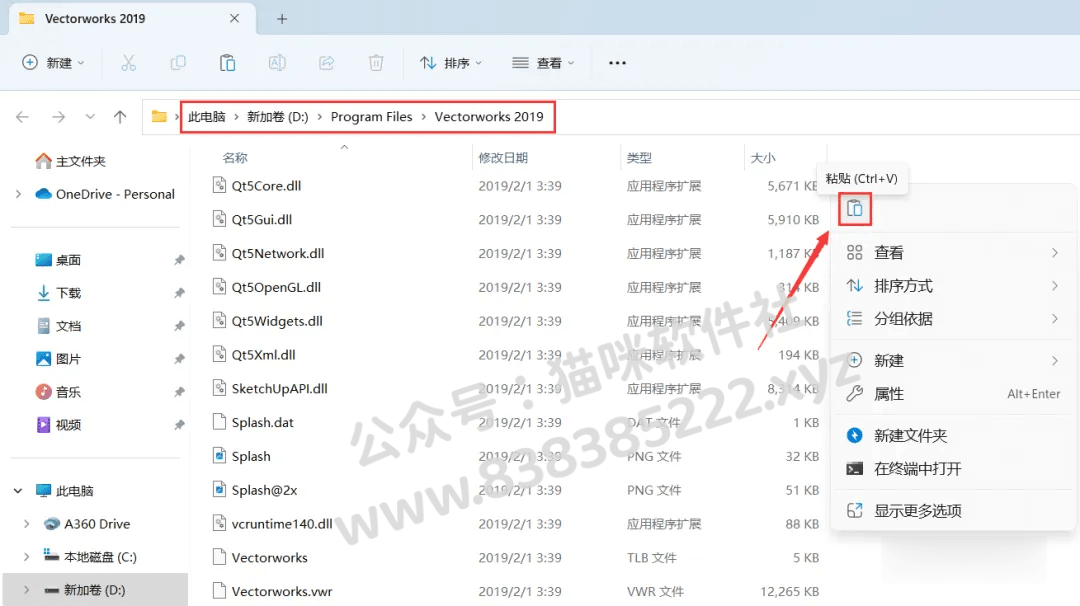The width and height of the screenshot is (1080, 606).
Task: Click 此电脑 in the address breadcrumb
Action: (207, 117)
